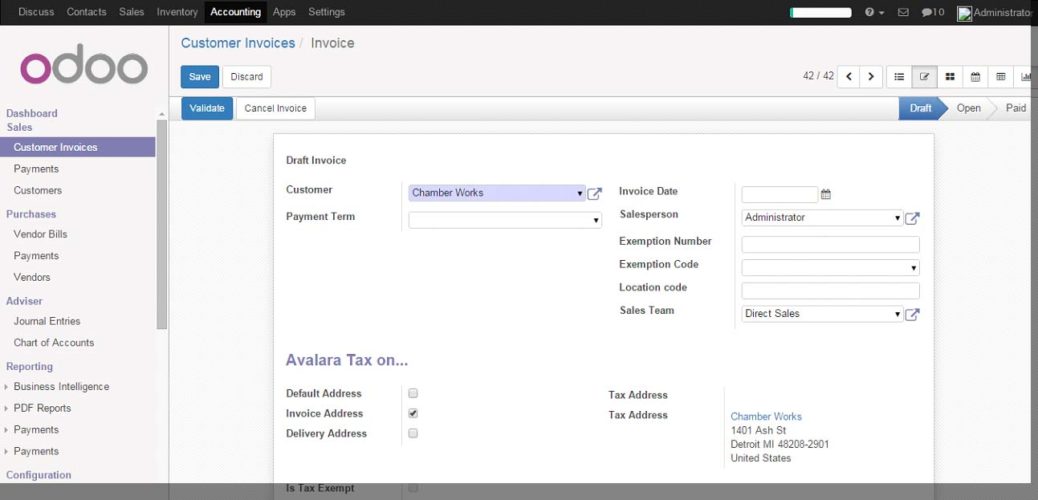Open Vendor Bills in the sidebar
1038x500 pixels.
40,234
